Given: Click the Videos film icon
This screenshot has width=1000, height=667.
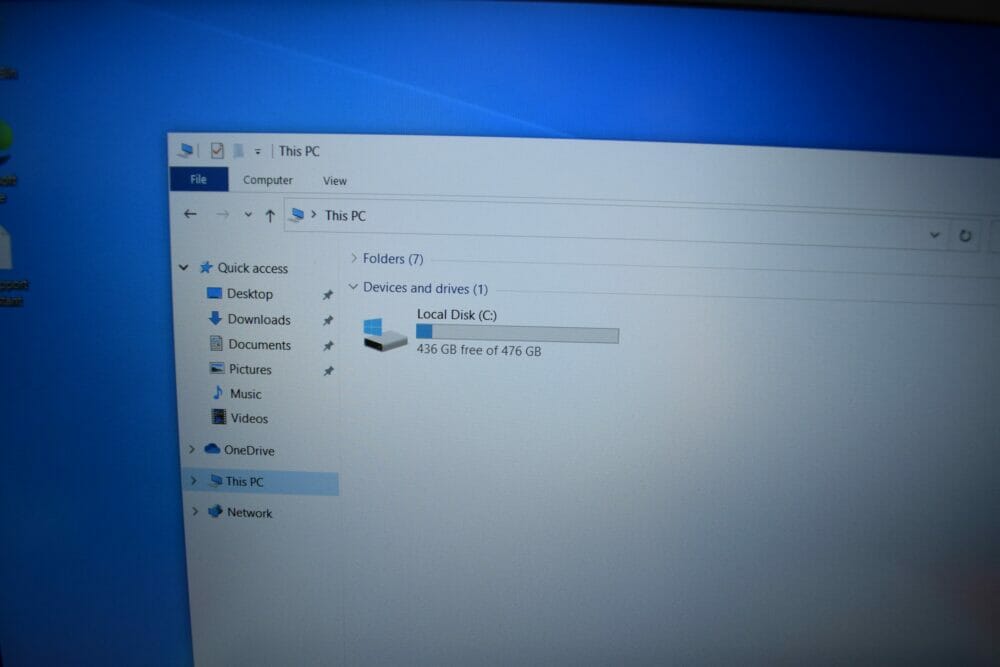Looking at the screenshot, I should click(x=219, y=417).
